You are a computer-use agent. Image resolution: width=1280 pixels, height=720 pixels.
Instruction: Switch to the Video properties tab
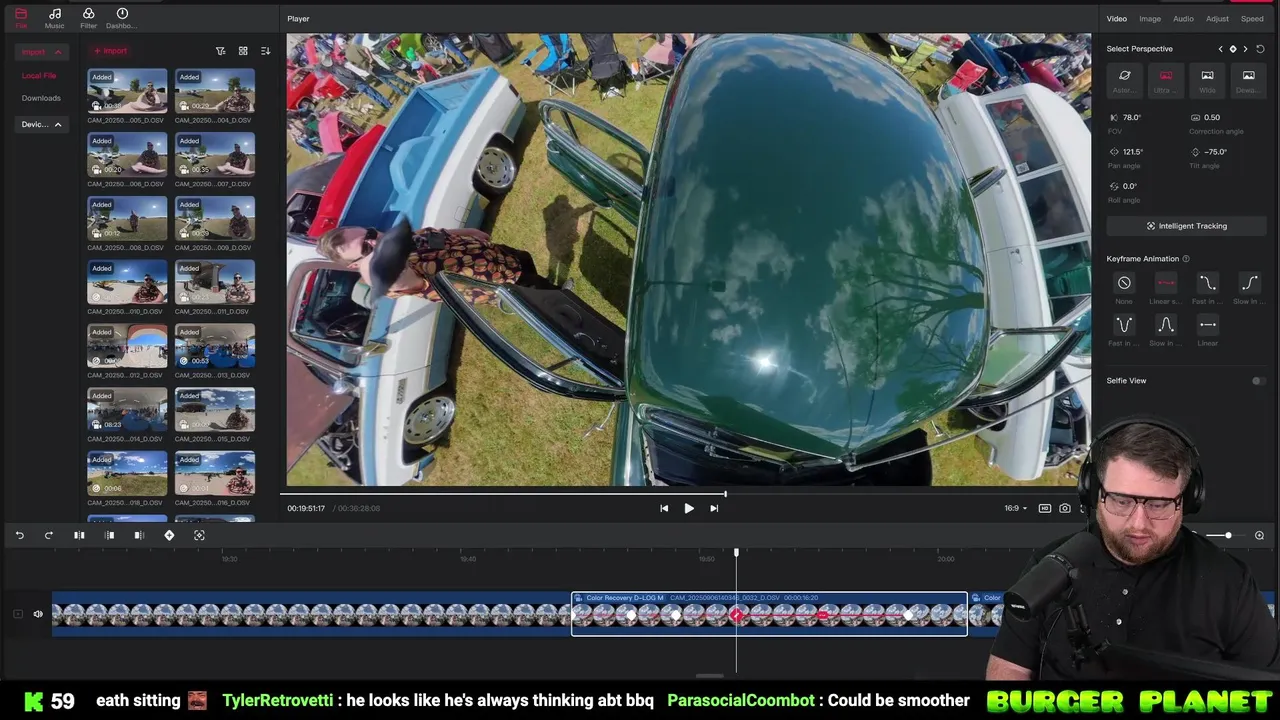pos(1116,19)
